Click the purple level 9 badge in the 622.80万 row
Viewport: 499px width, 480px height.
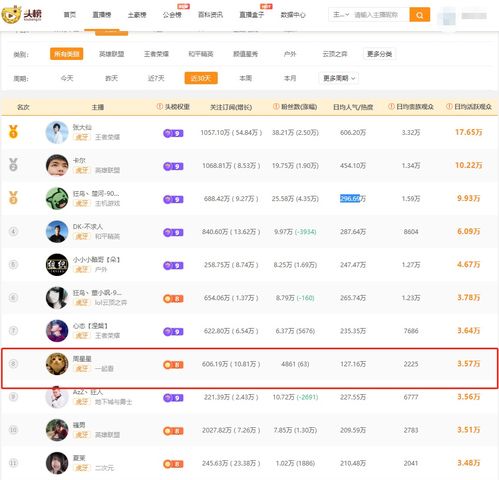click(x=173, y=332)
